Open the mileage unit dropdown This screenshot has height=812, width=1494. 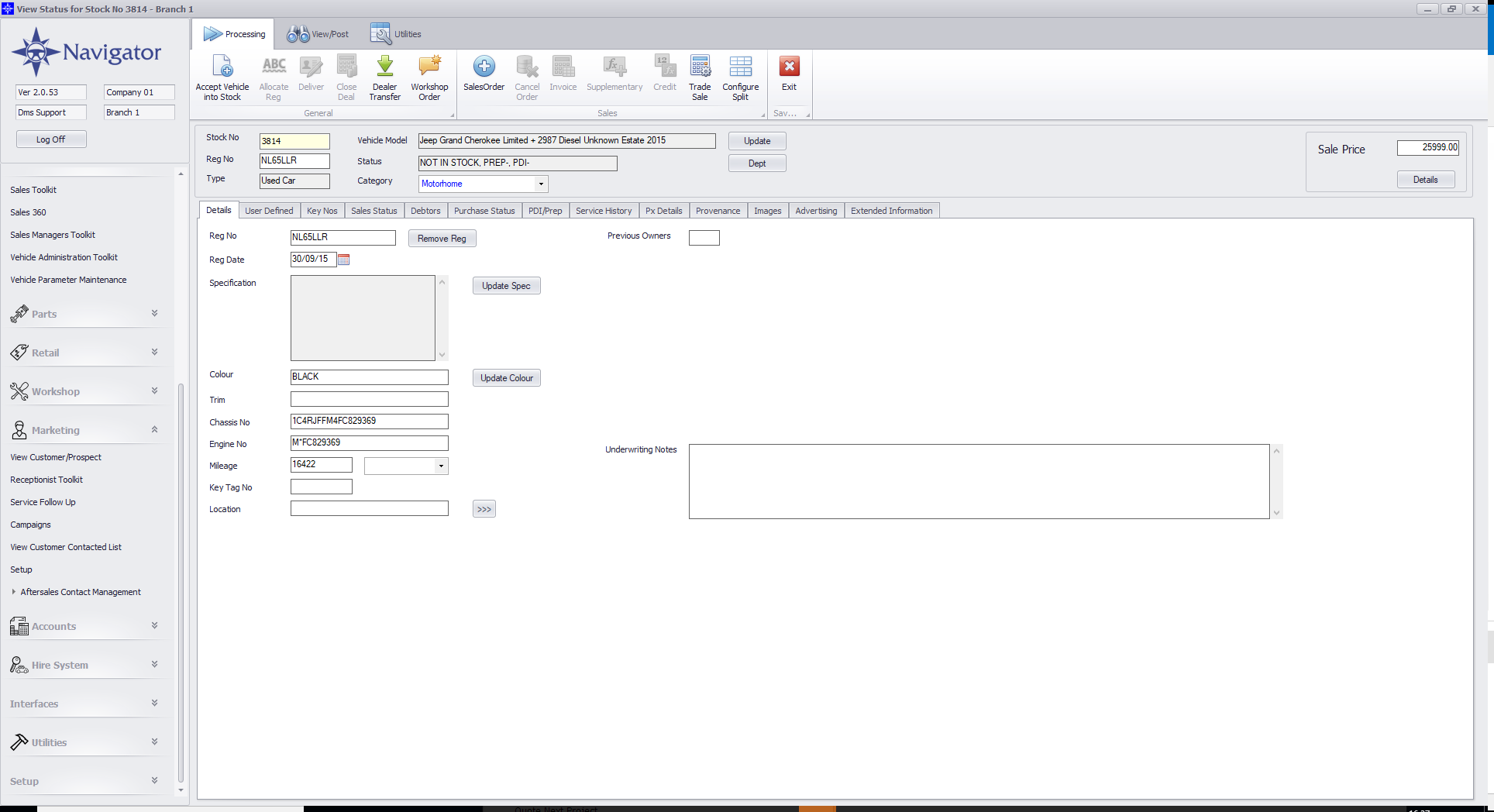(441, 466)
